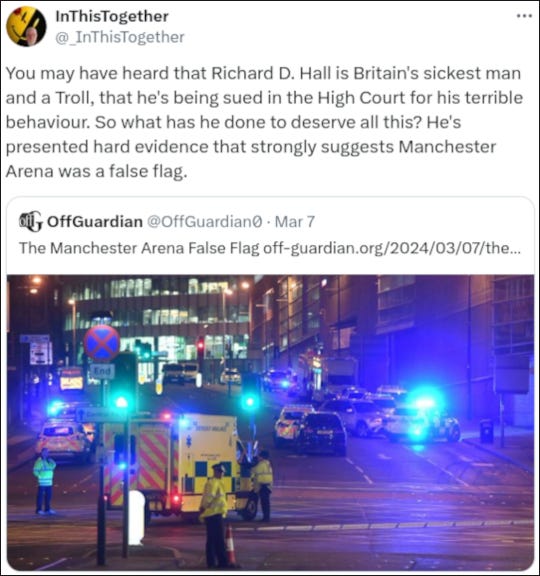
Task: Click the InThisTogether display name
Action: pyautogui.click(x=112, y=16)
